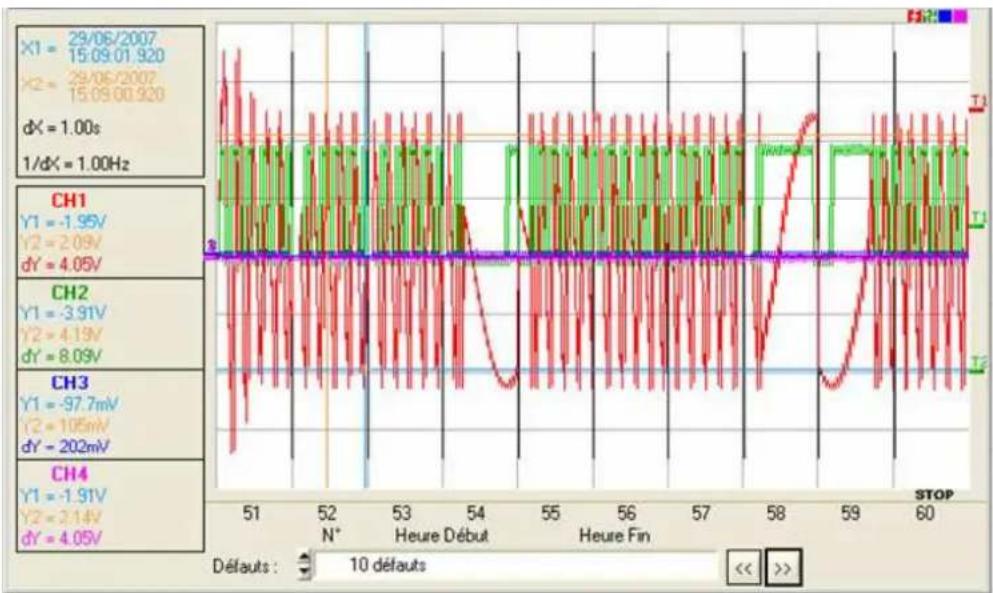Click time axis label 59
This screenshot has width=993, height=593.
pyautogui.click(x=851, y=513)
